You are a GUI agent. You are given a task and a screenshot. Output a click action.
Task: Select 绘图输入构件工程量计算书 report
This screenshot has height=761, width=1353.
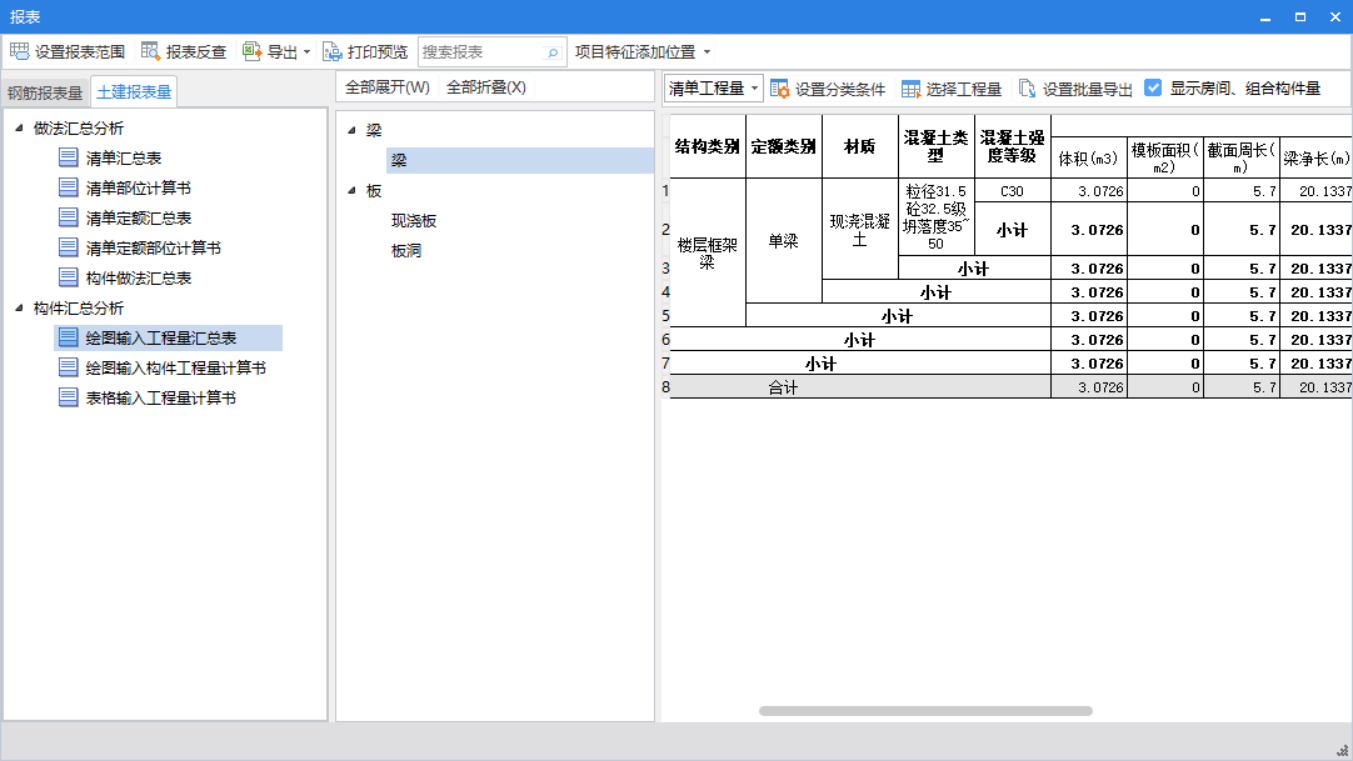point(176,368)
